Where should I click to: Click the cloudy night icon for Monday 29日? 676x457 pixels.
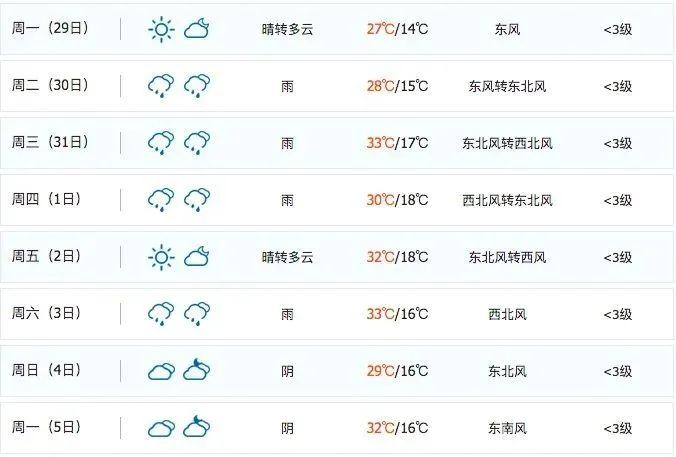tap(197, 29)
